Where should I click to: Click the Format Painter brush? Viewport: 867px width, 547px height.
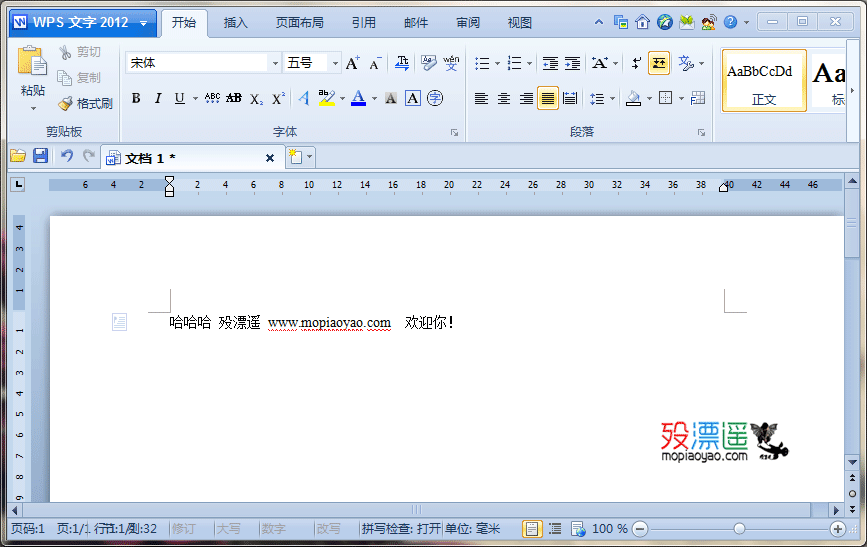click(65, 103)
